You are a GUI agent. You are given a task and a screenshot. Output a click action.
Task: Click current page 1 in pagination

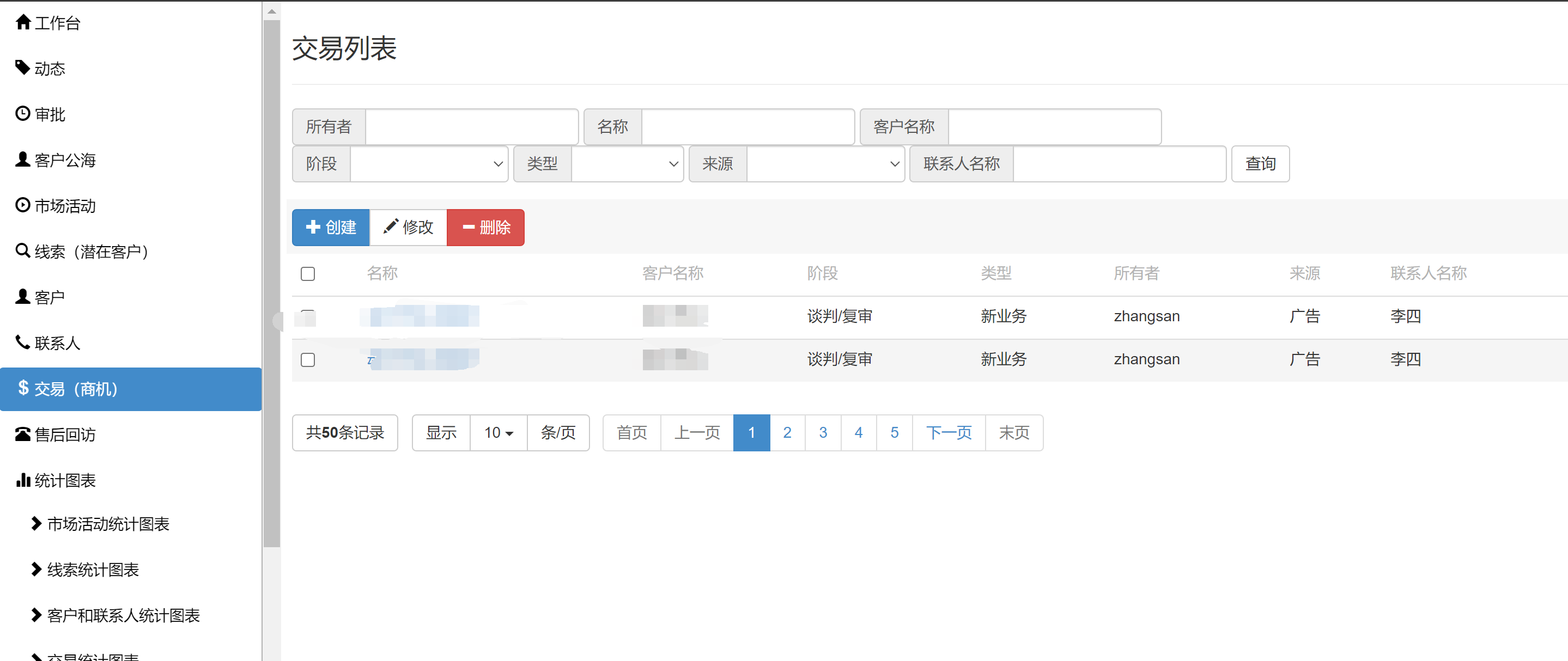coord(752,432)
